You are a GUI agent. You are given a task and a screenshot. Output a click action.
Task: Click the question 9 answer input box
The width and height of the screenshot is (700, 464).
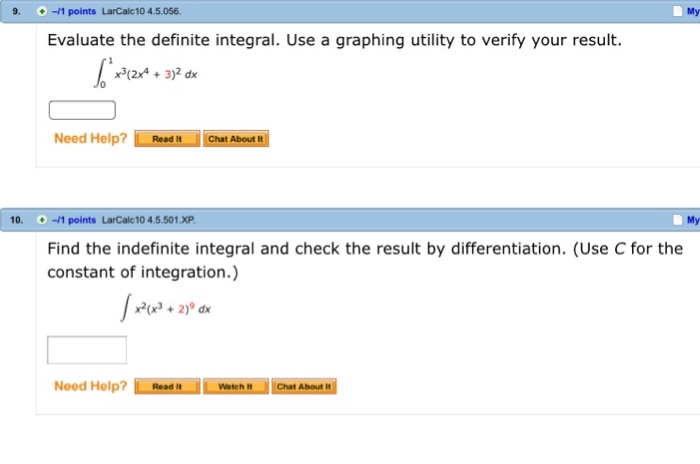pos(82,110)
